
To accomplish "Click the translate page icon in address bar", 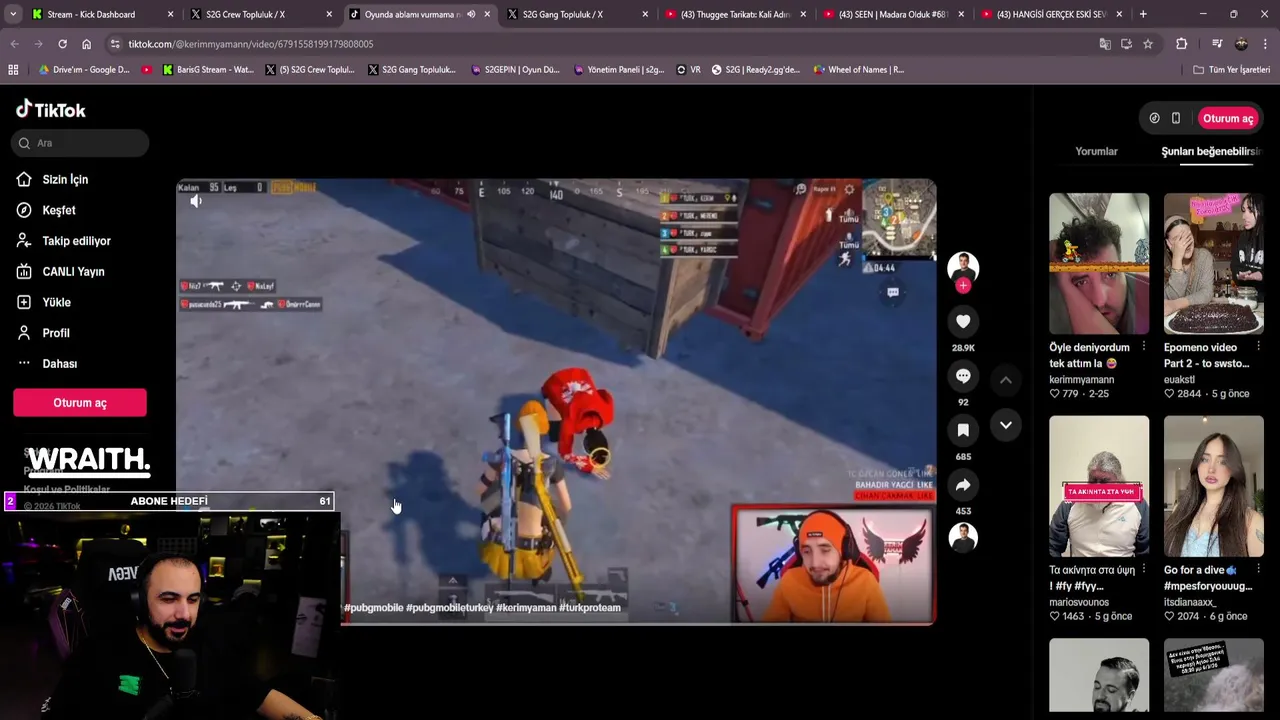I will (x=1104, y=44).
